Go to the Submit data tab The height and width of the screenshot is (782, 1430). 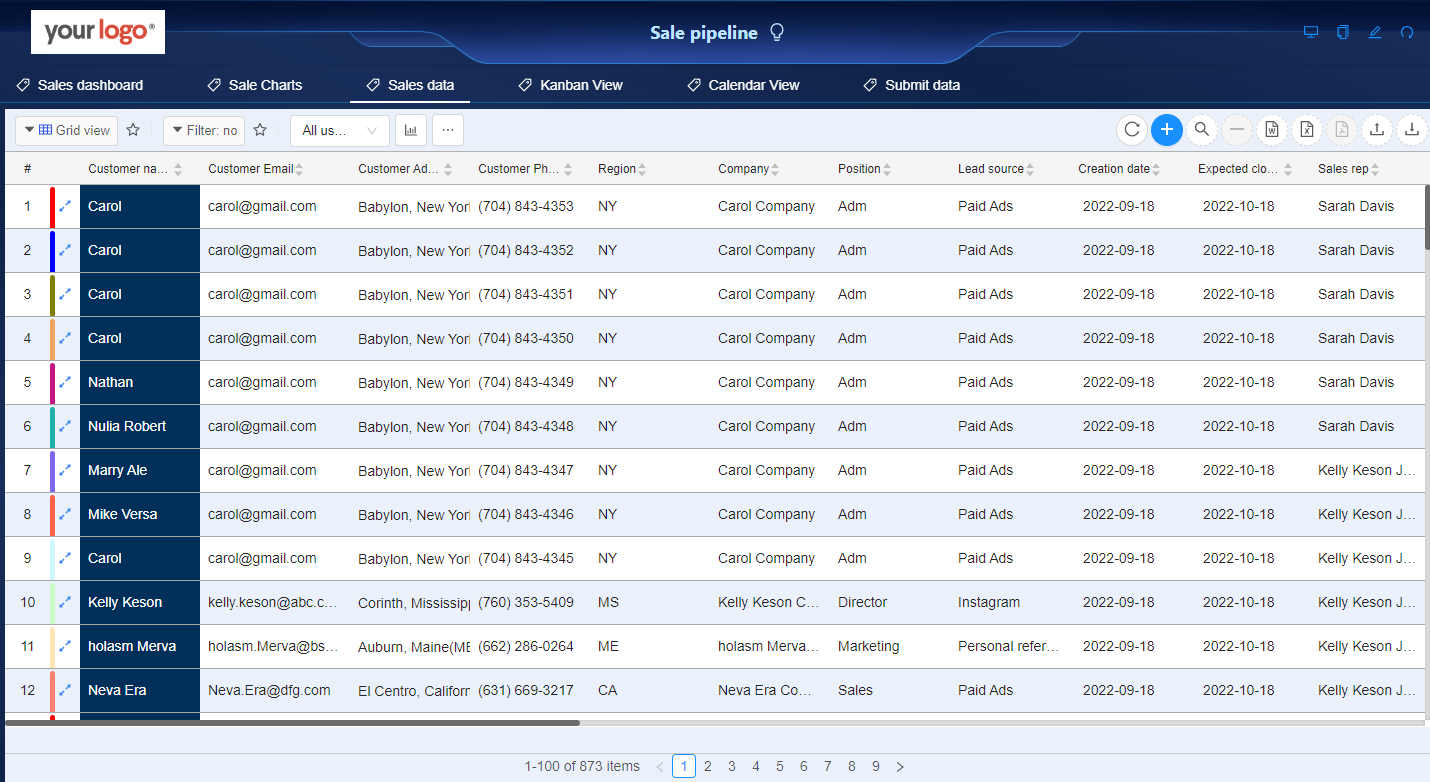pyautogui.click(x=912, y=85)
